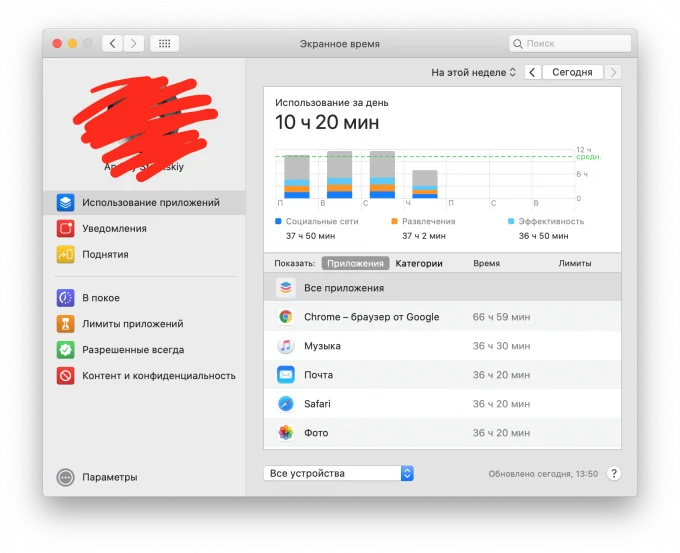680x553 pixels.
Task: Click the '10 ч 20 мин' daily usage total
Action: (327, 122)
